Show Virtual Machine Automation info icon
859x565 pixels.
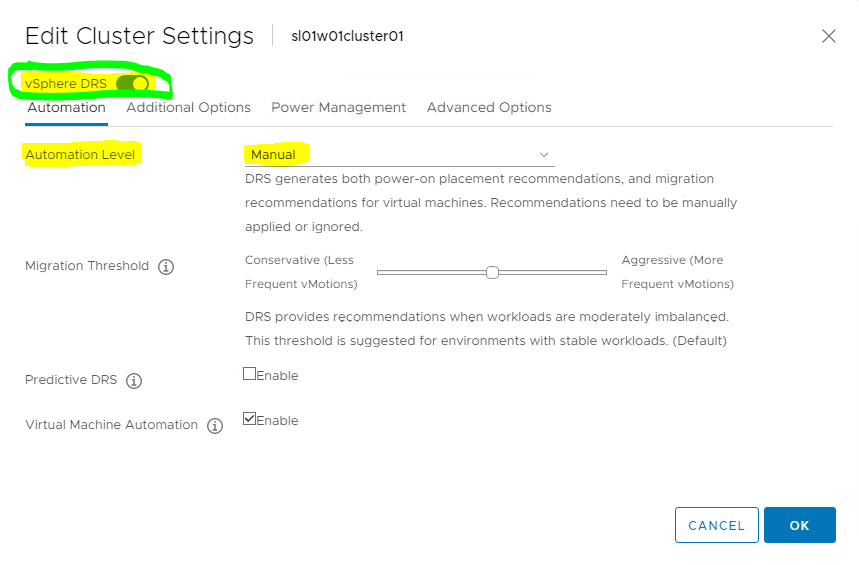click(x=215, y=426)
